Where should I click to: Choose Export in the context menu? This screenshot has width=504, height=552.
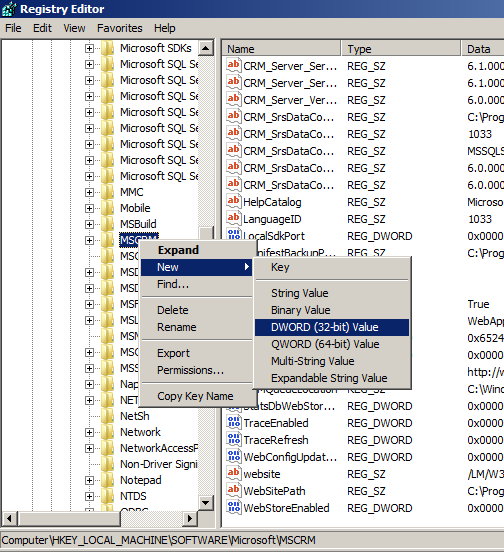coord(196,353)
